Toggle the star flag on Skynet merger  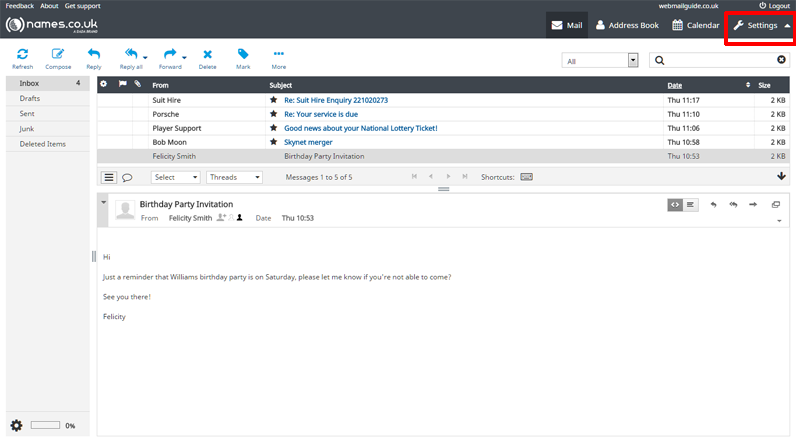[x=274, y=142]
